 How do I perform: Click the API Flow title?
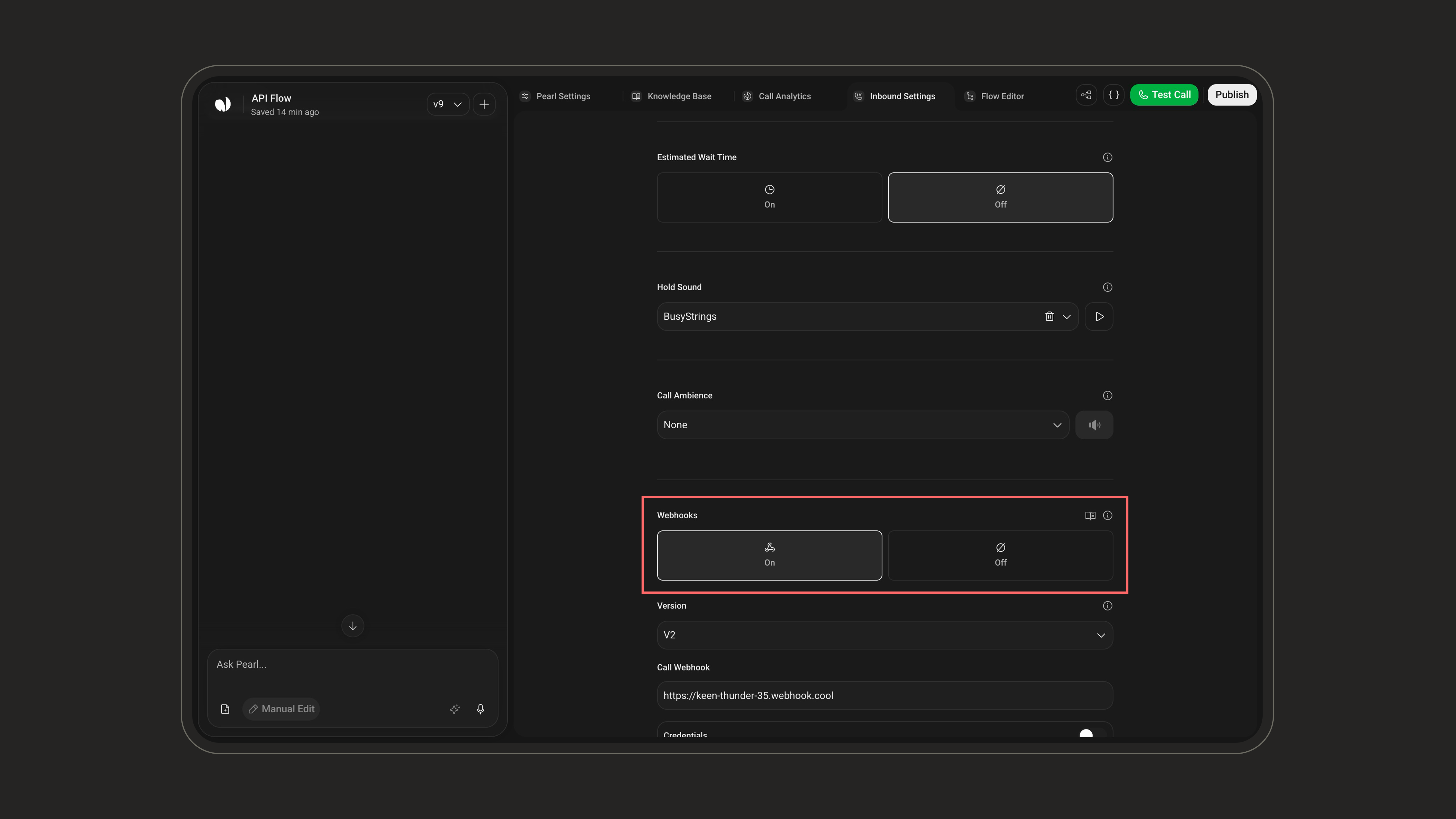[271, 98]
